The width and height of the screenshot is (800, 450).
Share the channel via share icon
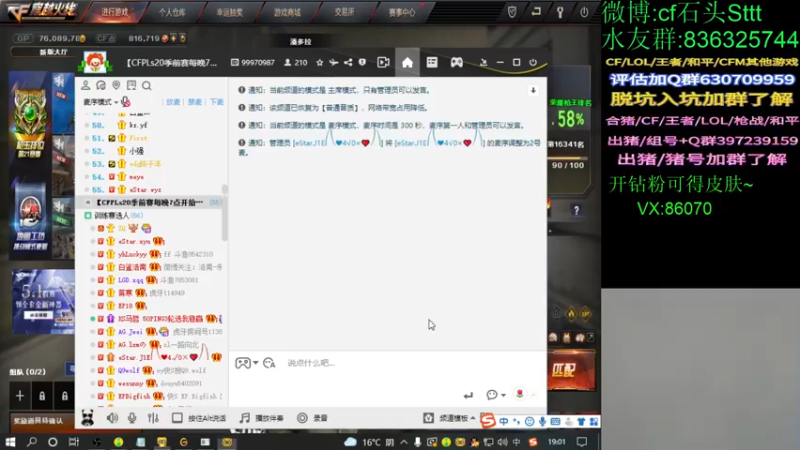pyautogui.click(x=348, y=62)
